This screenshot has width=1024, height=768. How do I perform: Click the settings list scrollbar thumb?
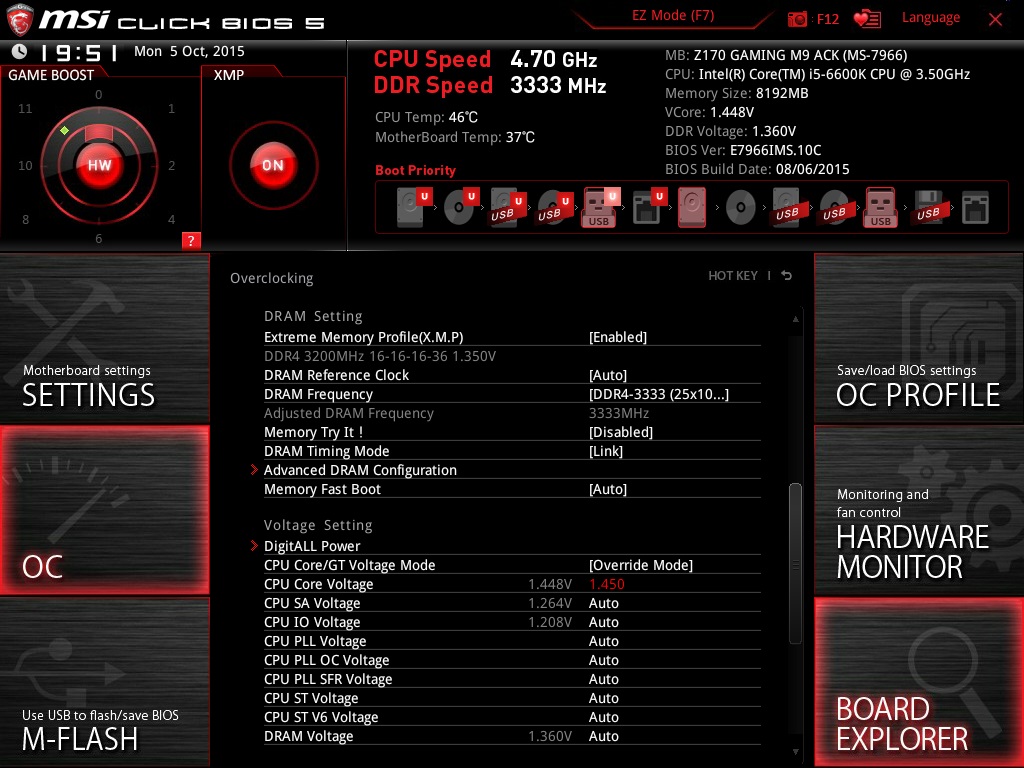[795, 563]
